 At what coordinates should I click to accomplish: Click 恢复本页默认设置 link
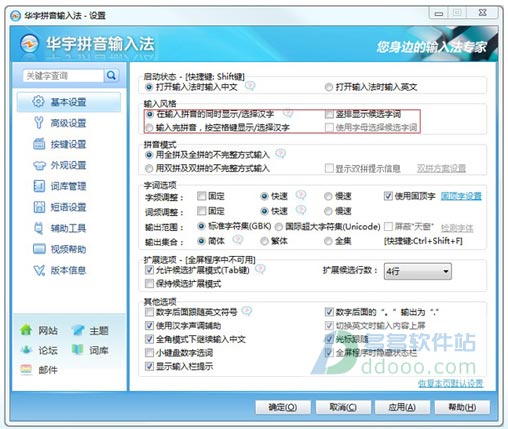[450, 383]
